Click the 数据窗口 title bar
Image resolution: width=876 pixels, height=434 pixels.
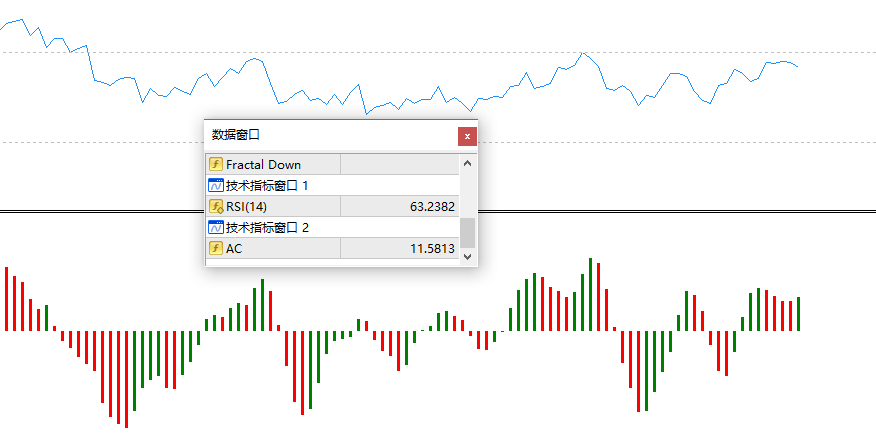320,135
